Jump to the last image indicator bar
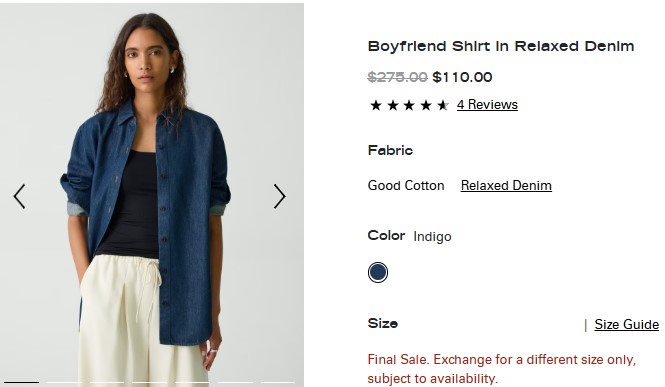Screen dimensions: 665x387 278,382
